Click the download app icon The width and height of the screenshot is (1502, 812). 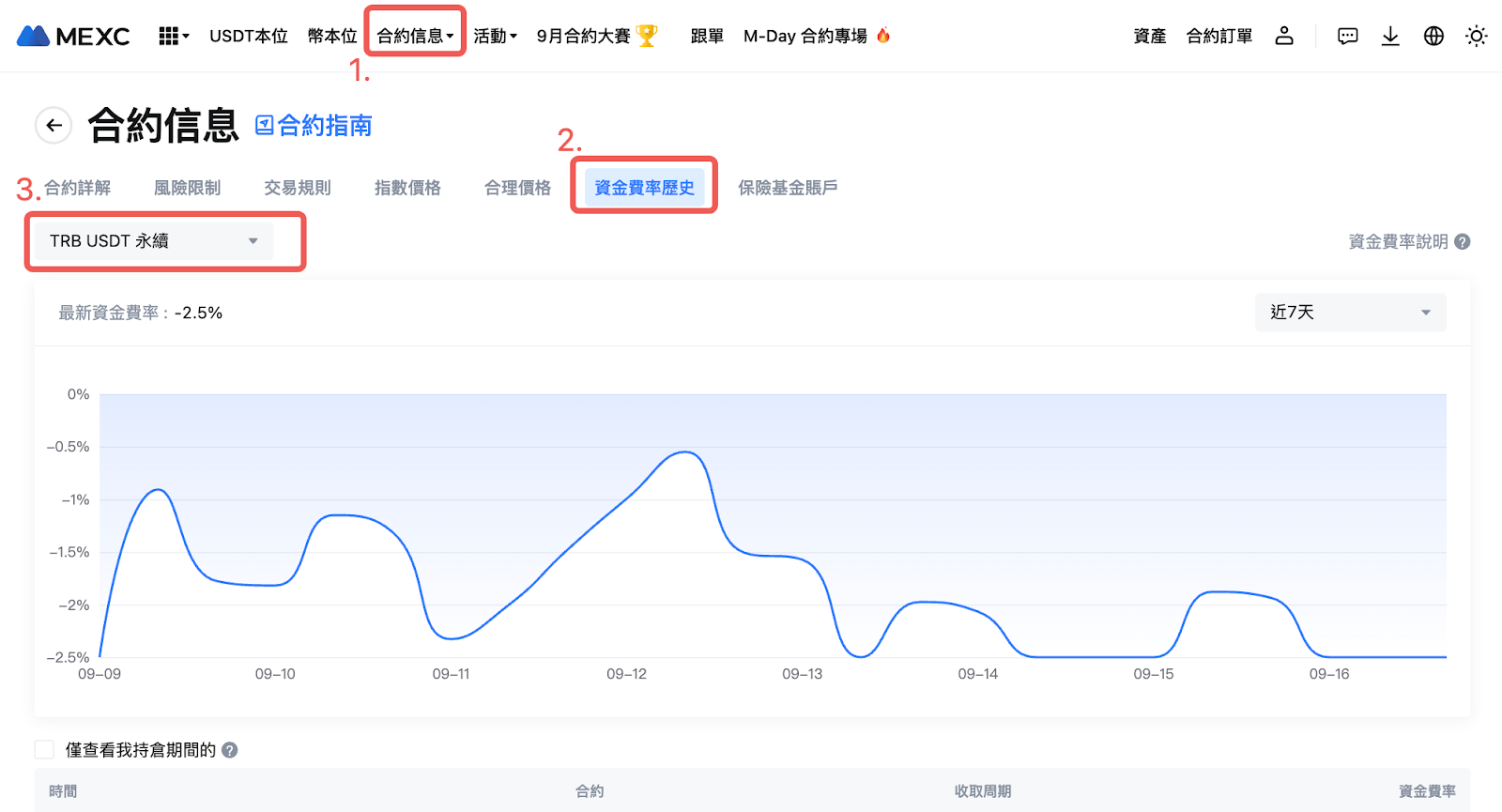[1390, 37]
